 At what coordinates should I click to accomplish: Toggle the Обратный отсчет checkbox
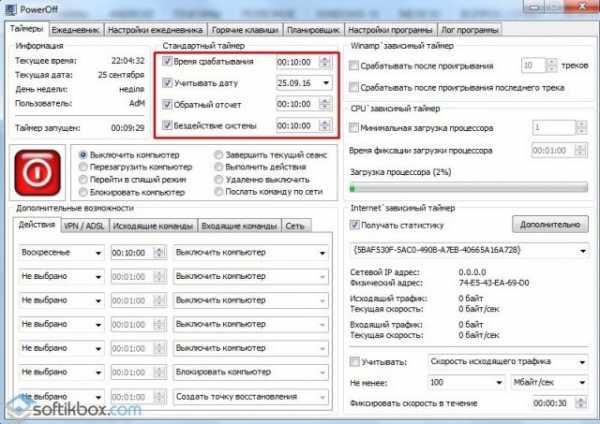pos(167,103)
